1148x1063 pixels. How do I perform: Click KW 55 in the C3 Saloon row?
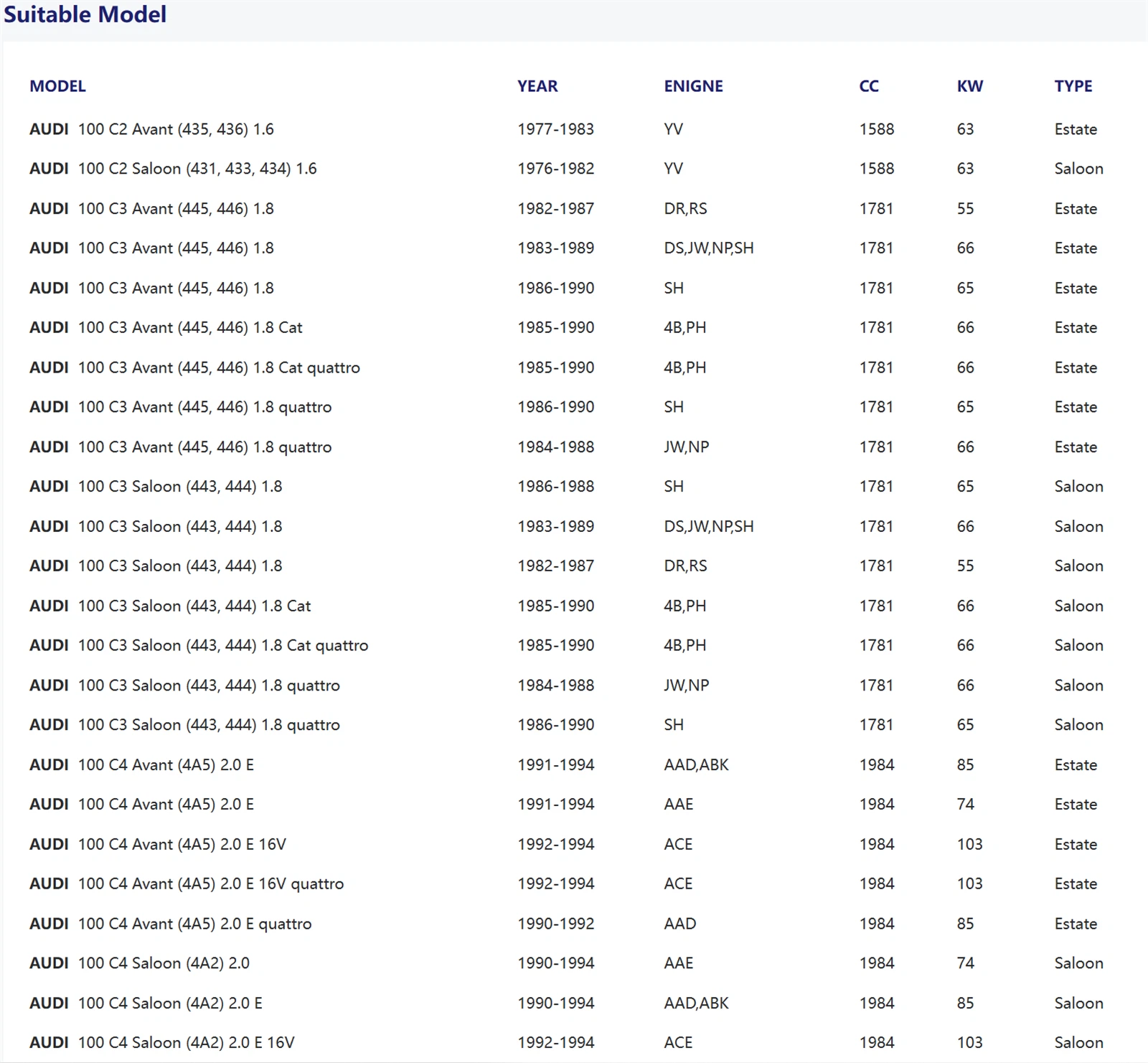pyautogui.click(x=965, y=566)
